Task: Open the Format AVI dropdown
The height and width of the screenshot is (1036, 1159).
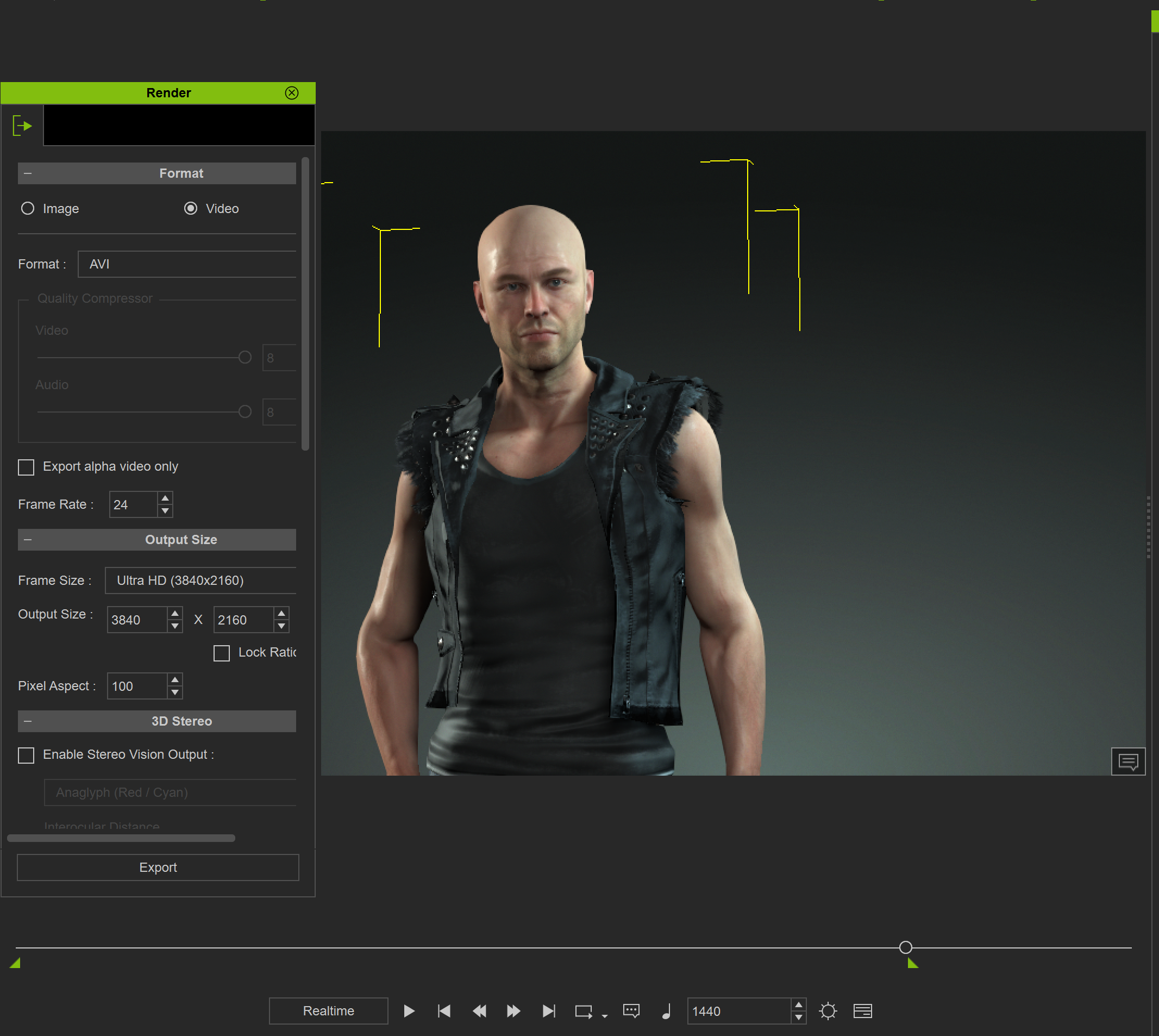Action: tap(186, 264)
